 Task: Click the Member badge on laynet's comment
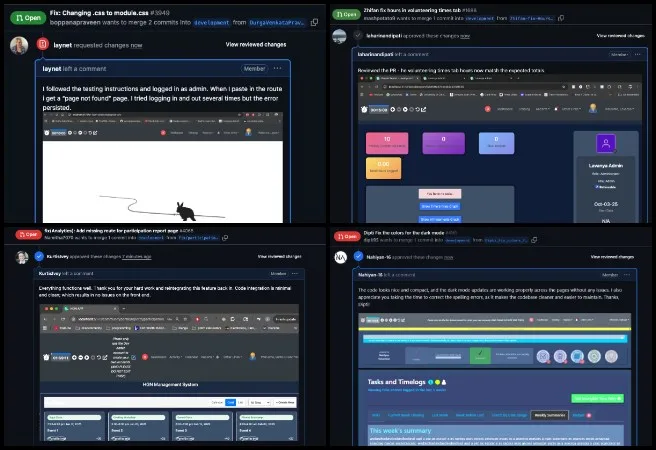[254, 68]
